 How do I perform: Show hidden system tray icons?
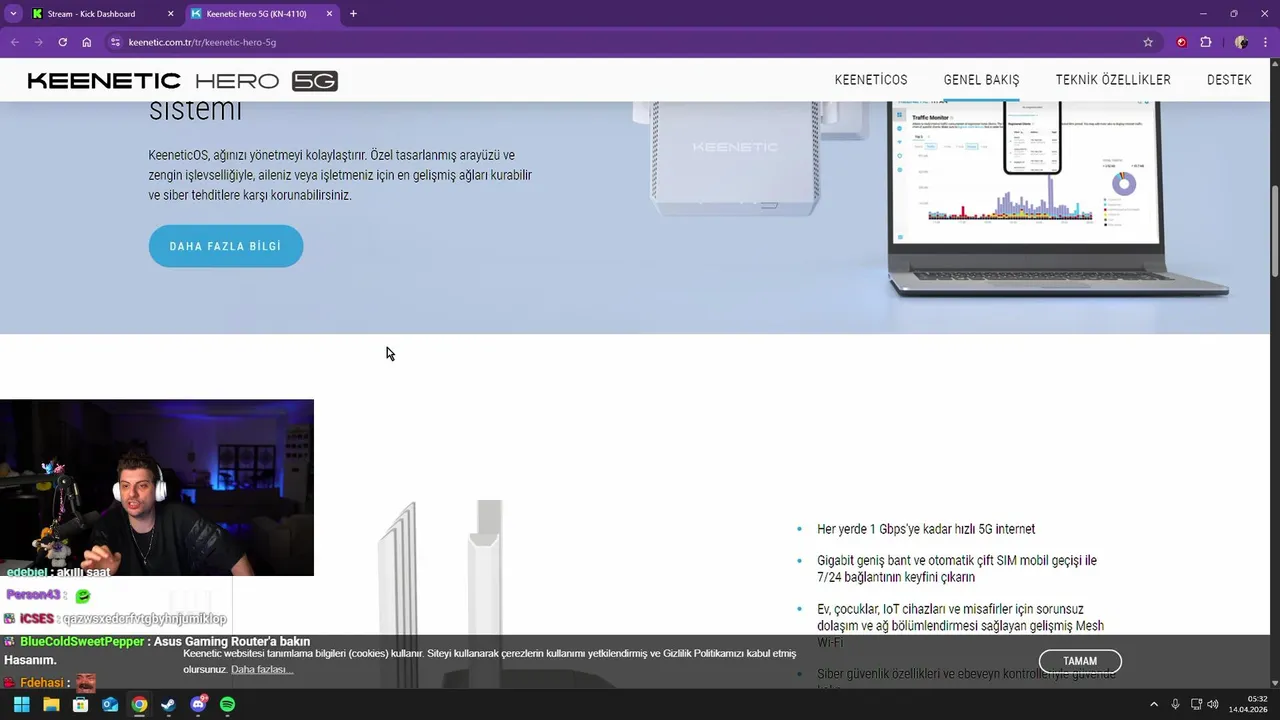click(1153, 704)
